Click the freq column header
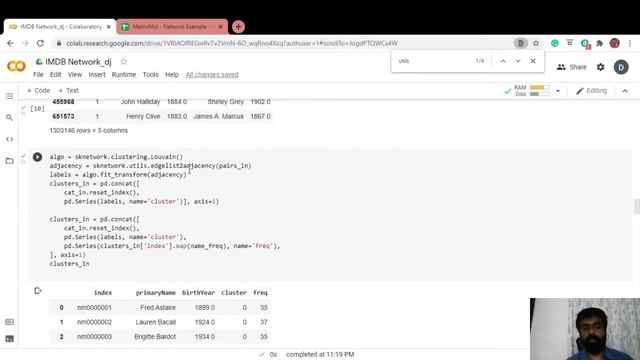Screen dimensions: 640x360 point(260,293)
